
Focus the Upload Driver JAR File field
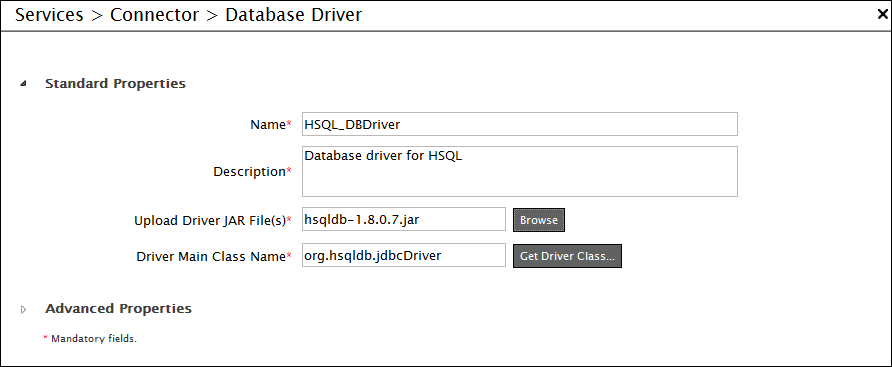tap(404, 219)
